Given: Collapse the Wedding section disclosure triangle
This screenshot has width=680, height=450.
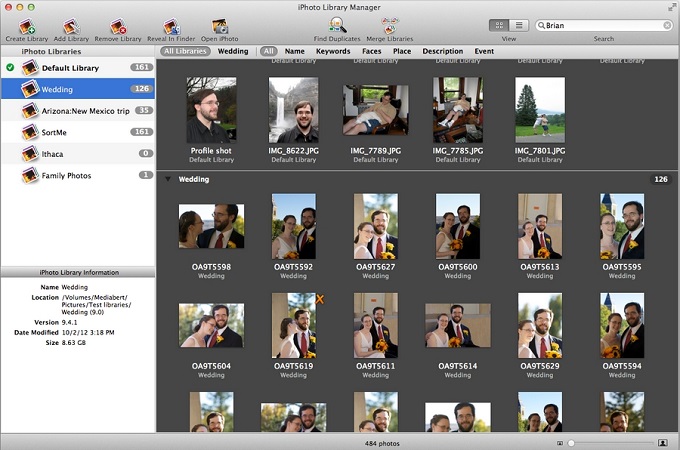Looking at the screenshot, I should coord(167,179).
